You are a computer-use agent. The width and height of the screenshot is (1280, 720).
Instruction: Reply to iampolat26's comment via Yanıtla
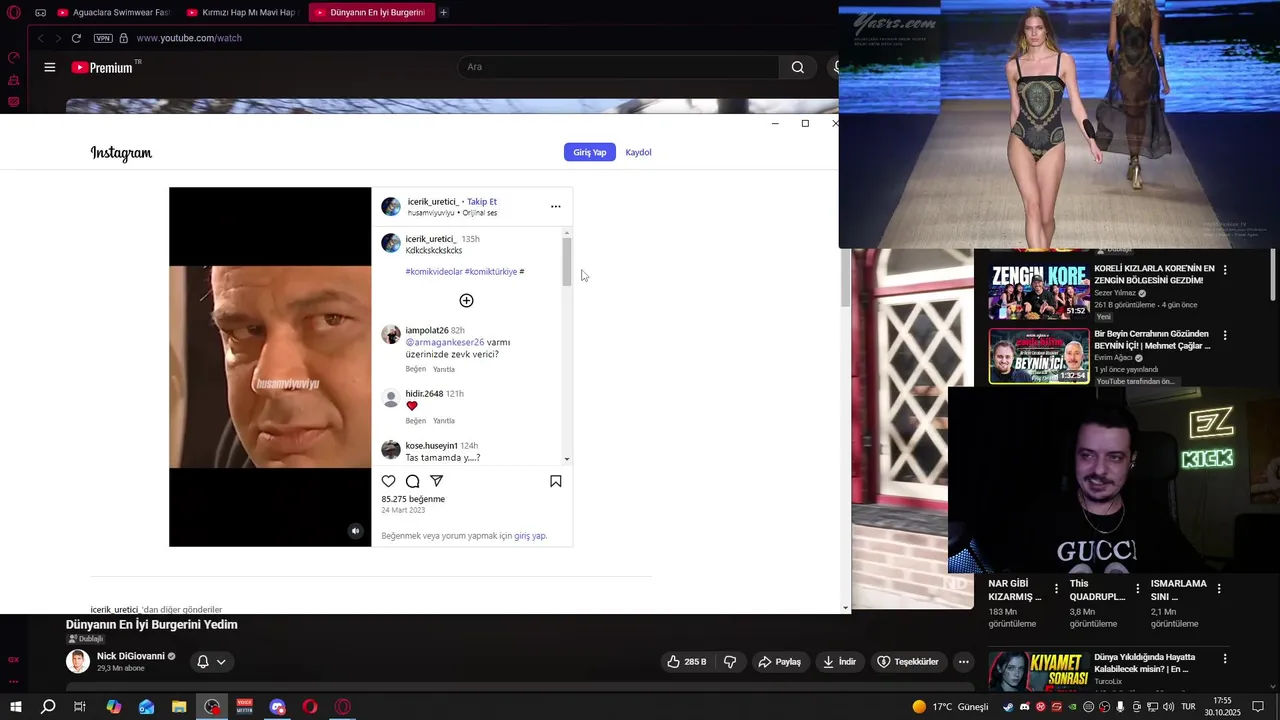click(x=444, y=369)
